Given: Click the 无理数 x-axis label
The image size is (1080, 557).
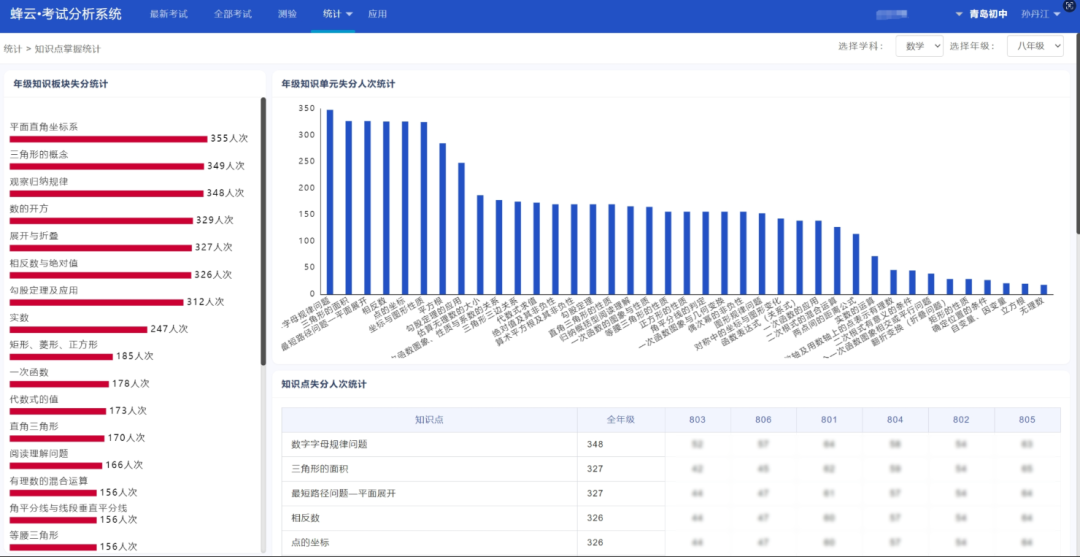Looking at the screenshot, I should pyautogui.click(x=1032, y=306).
